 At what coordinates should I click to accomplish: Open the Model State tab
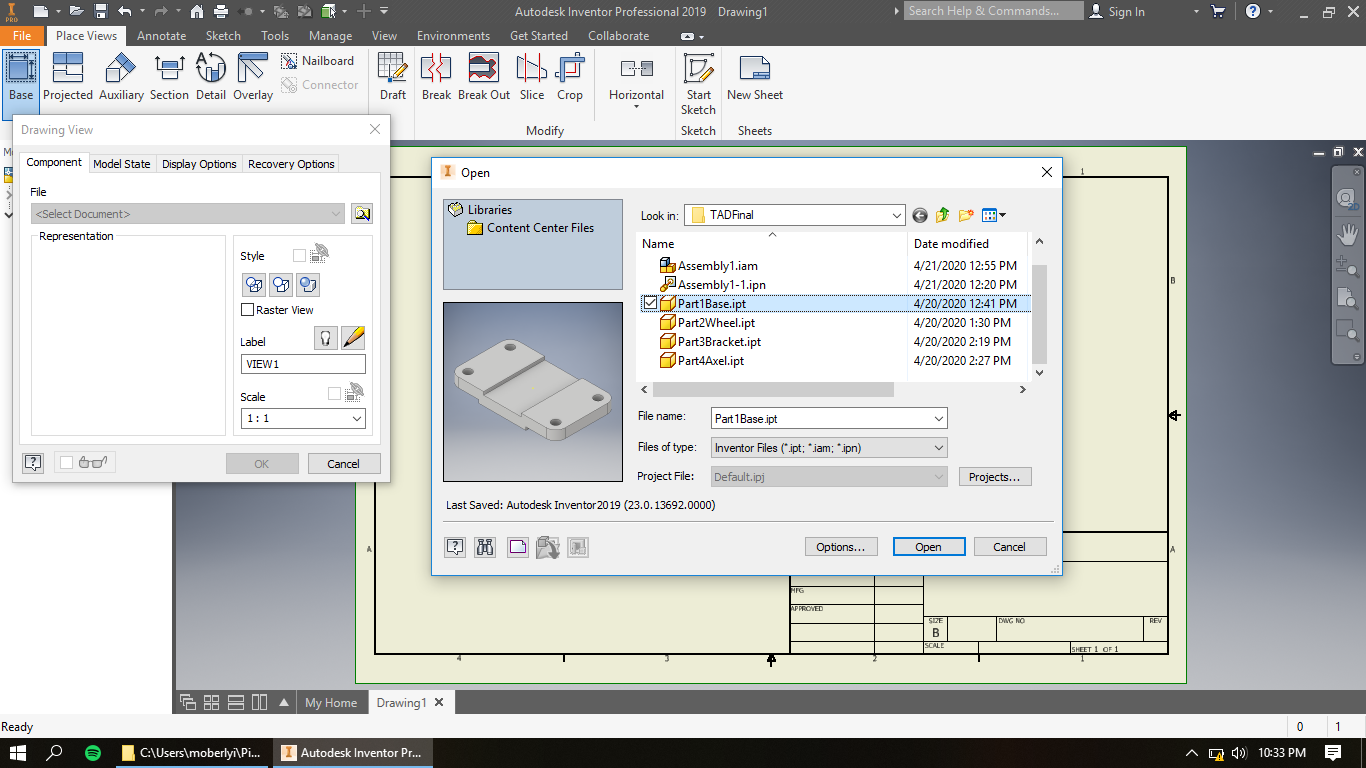tap(122, 164)
